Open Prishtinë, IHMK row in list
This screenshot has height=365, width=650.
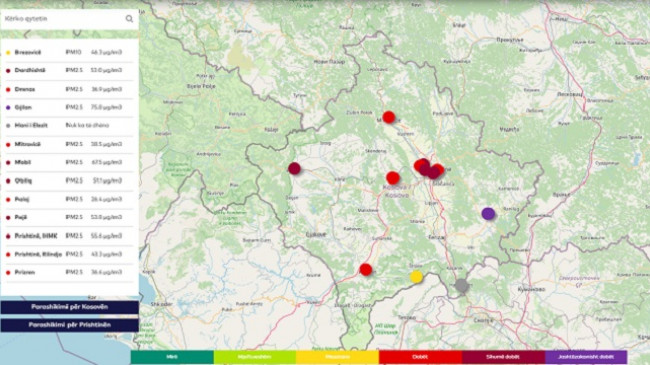click(x=69, y=236)
